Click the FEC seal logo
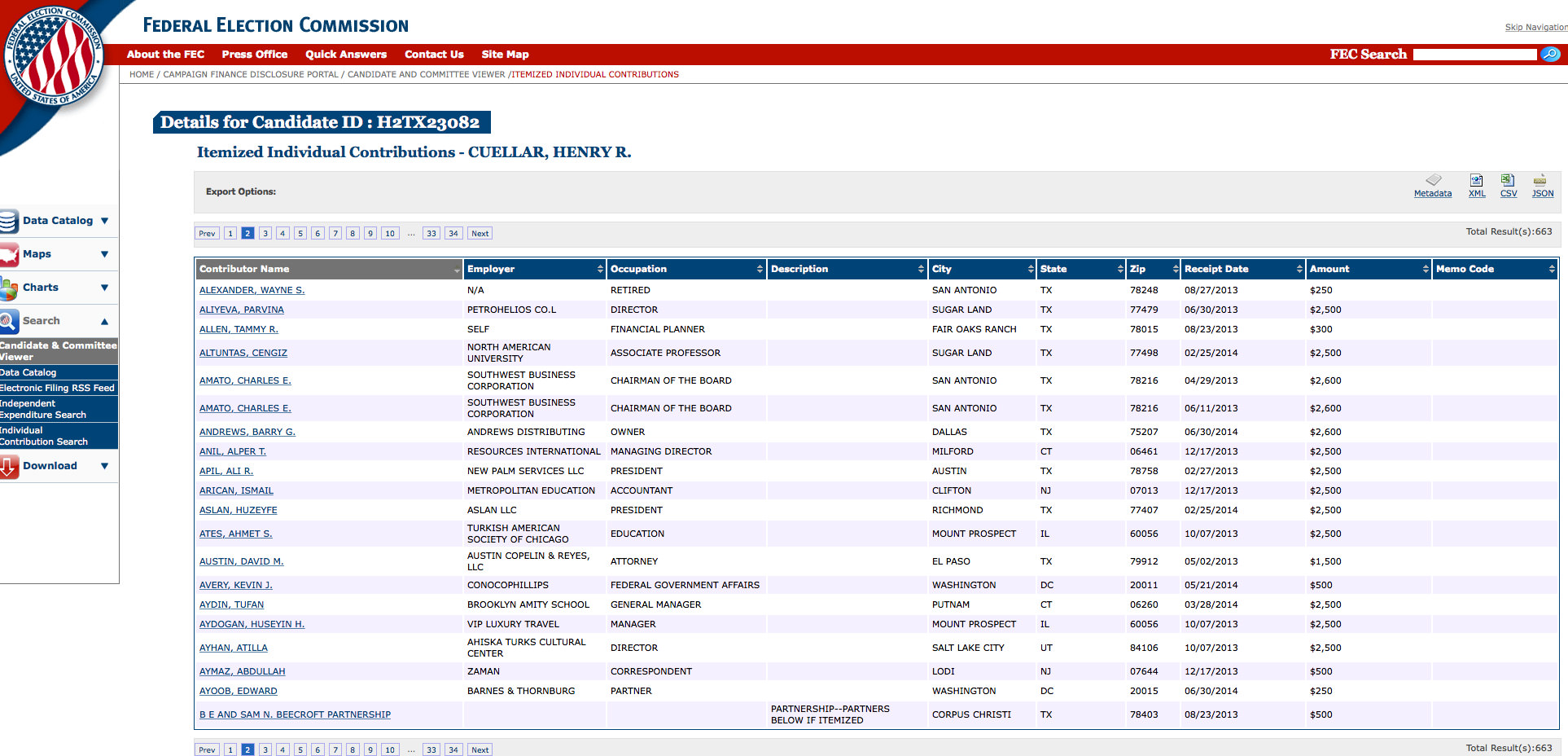The image size is (1568, 756). [54, 57]
